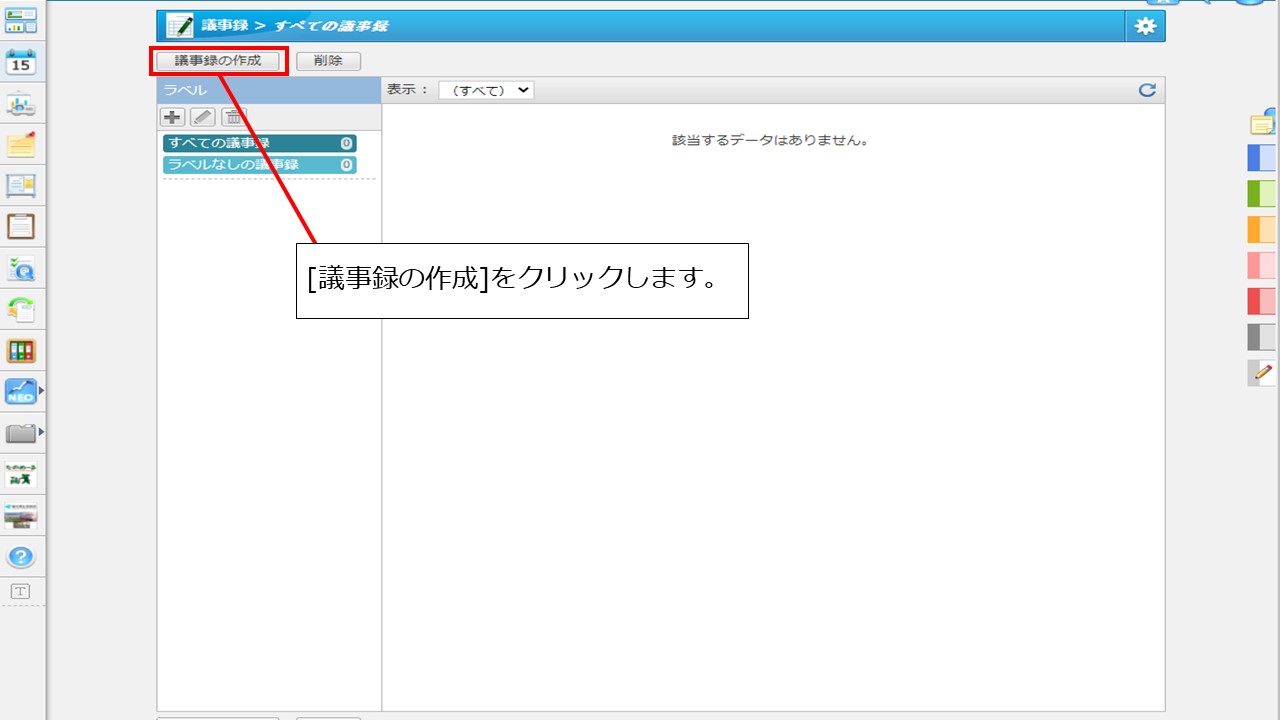Viewport: 1280px width, 720px height.
Task: Open settings via the gear icon
Action: pyautogui.click(x=1145, y=27)
